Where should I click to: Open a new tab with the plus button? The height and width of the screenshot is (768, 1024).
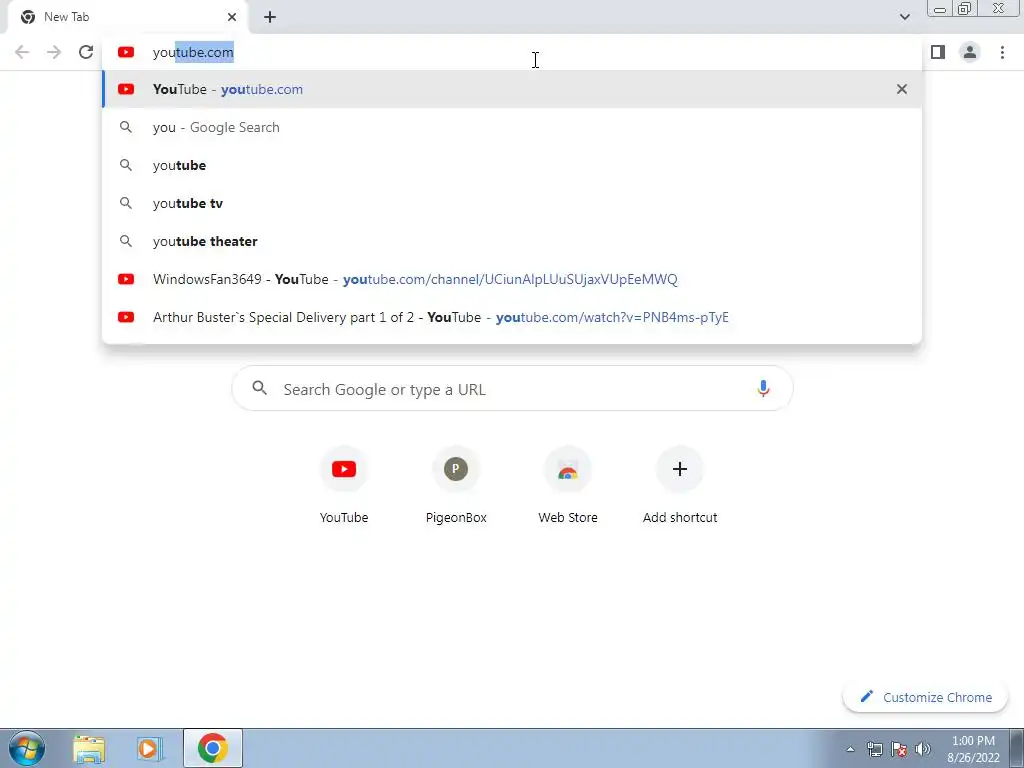click(270, 17)
